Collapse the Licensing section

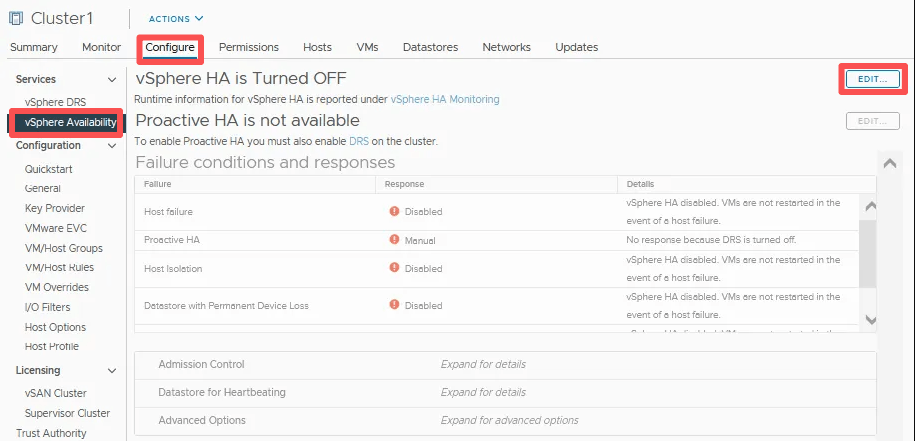tap(112, 370)
